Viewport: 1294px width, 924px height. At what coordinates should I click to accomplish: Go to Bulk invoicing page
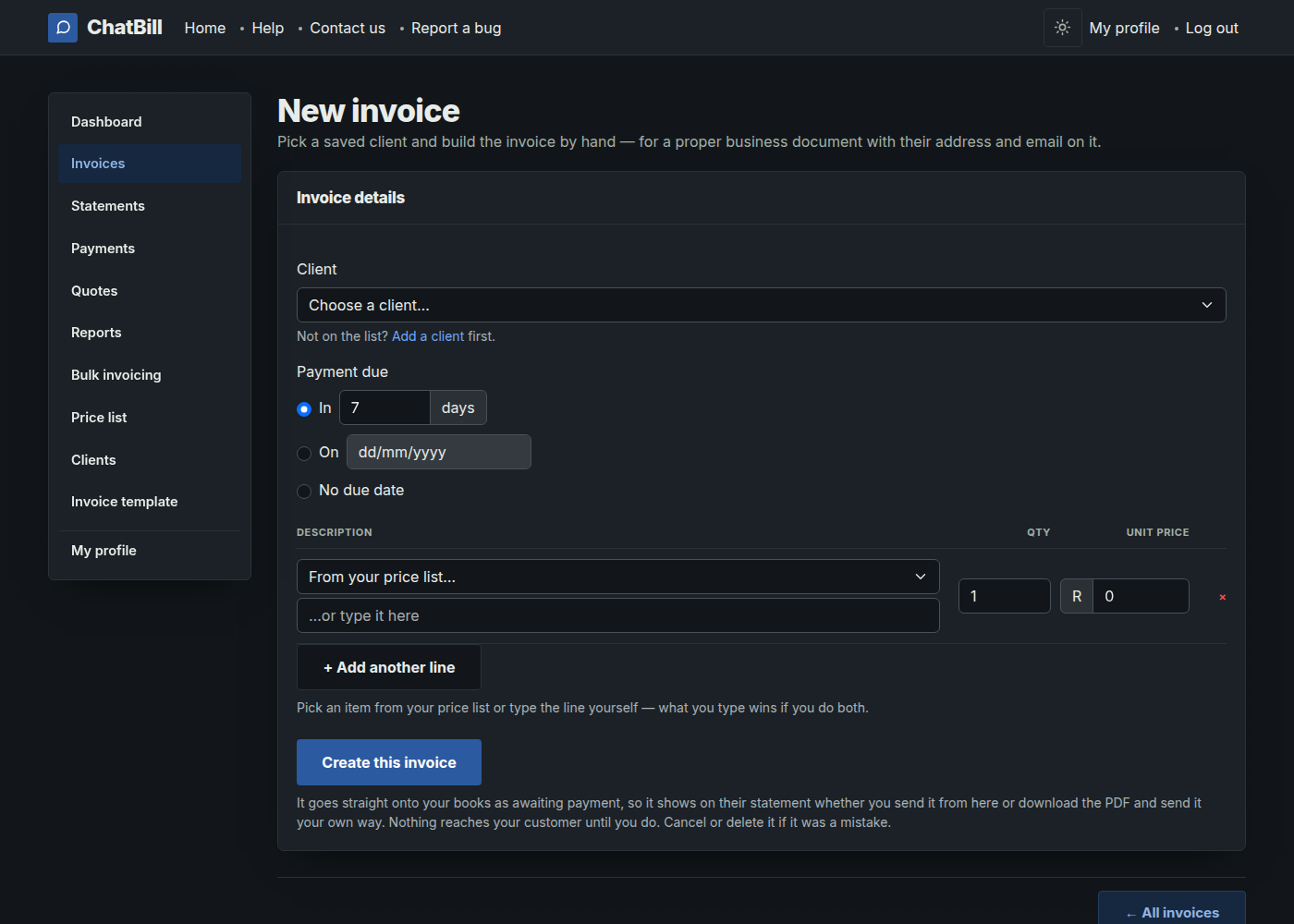point(150,375)
